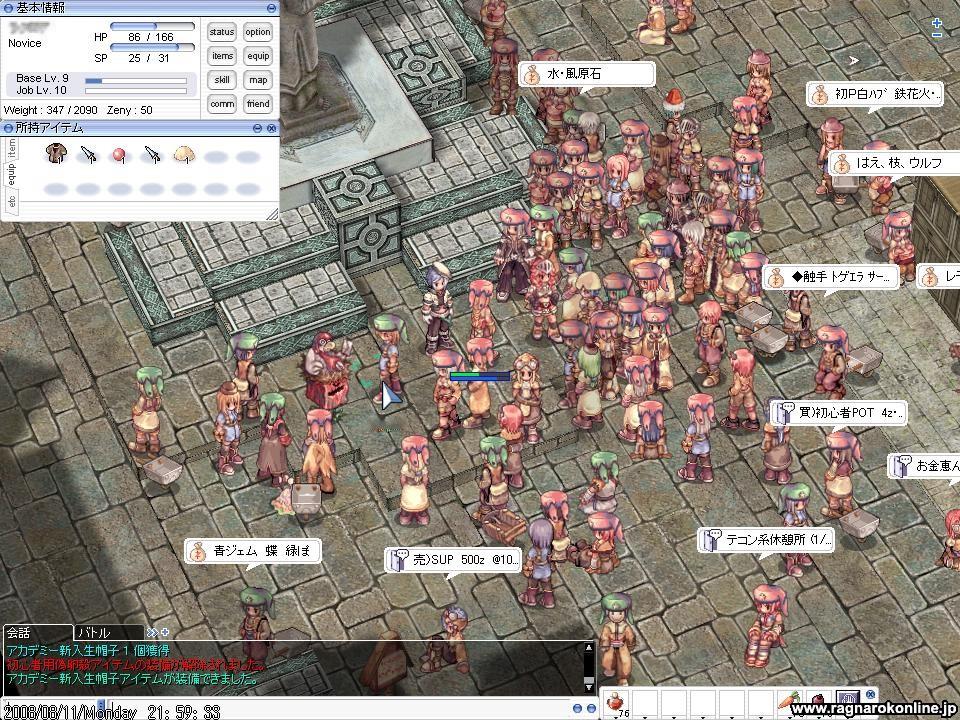Open the ◆触手 トゲエラ vendor shop
The image size is (960, 720).
[831, 277]
